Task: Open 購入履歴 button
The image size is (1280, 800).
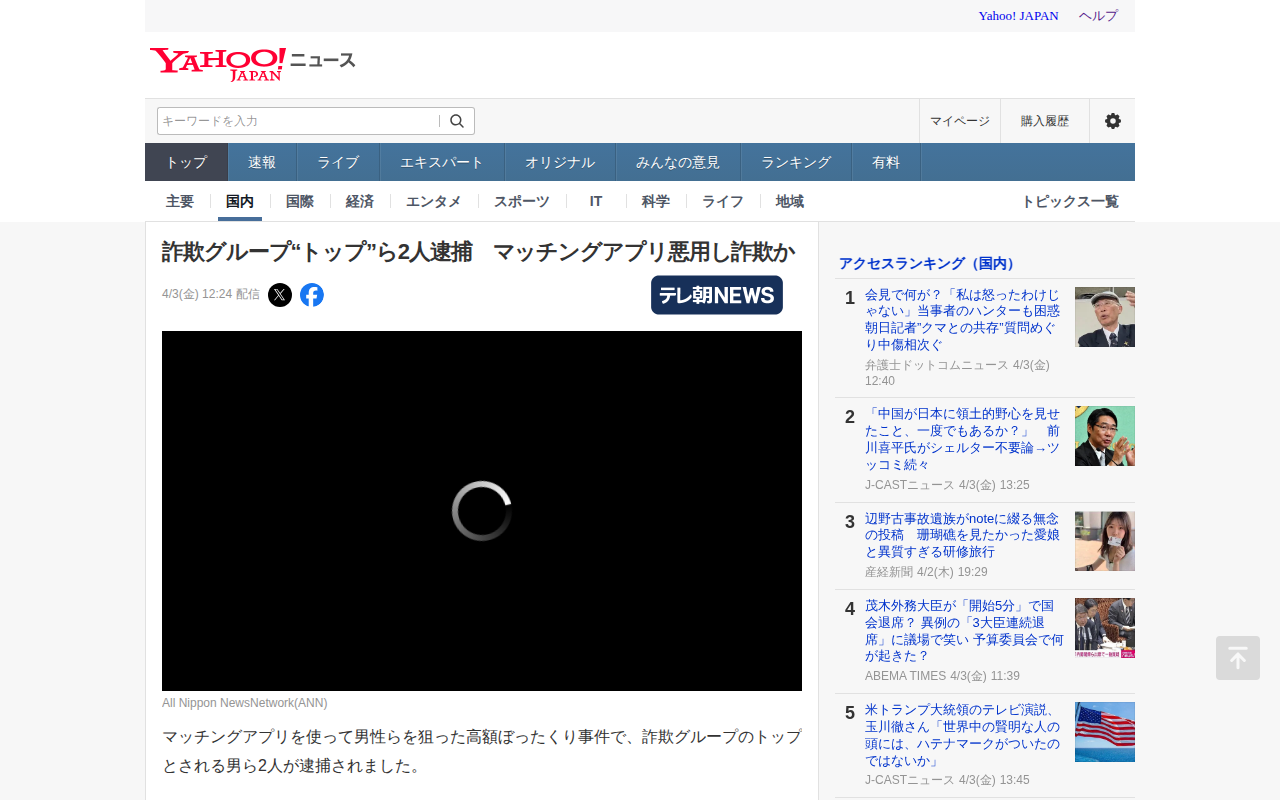Action: point(1044,121)
